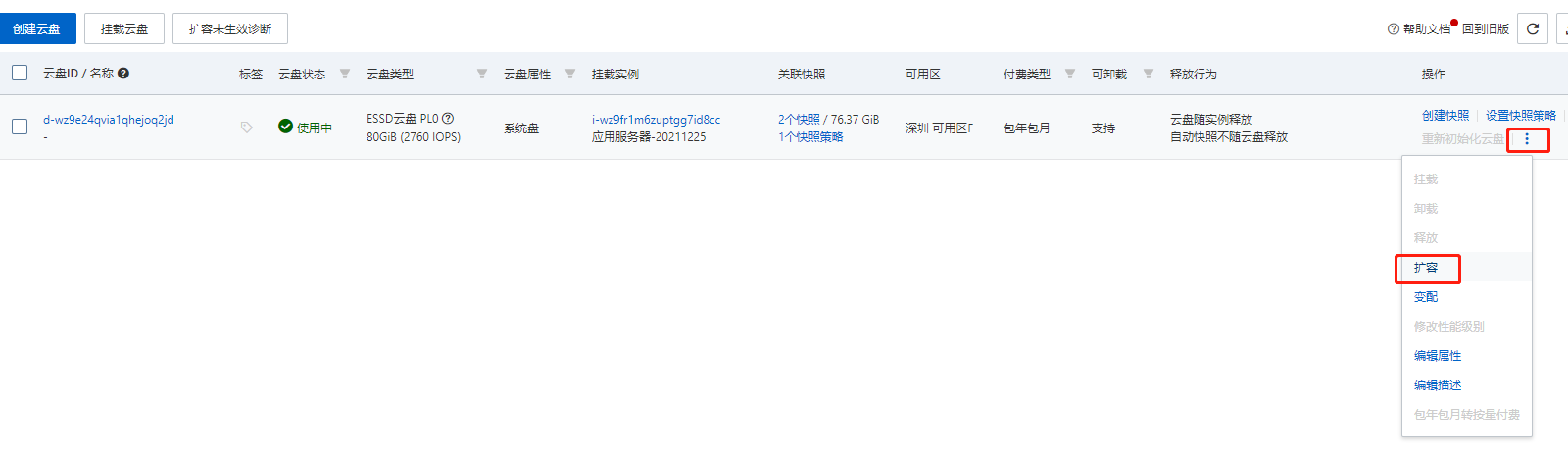Choose 变配 in the actions menu
This screenshot has width=1568, height=459.
1426,297
